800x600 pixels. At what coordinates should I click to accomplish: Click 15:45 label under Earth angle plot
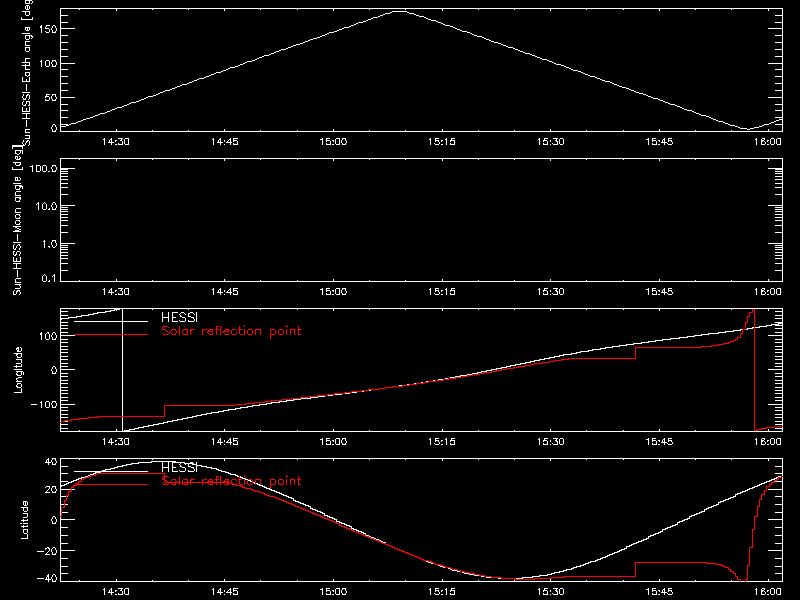pos(659,142)
